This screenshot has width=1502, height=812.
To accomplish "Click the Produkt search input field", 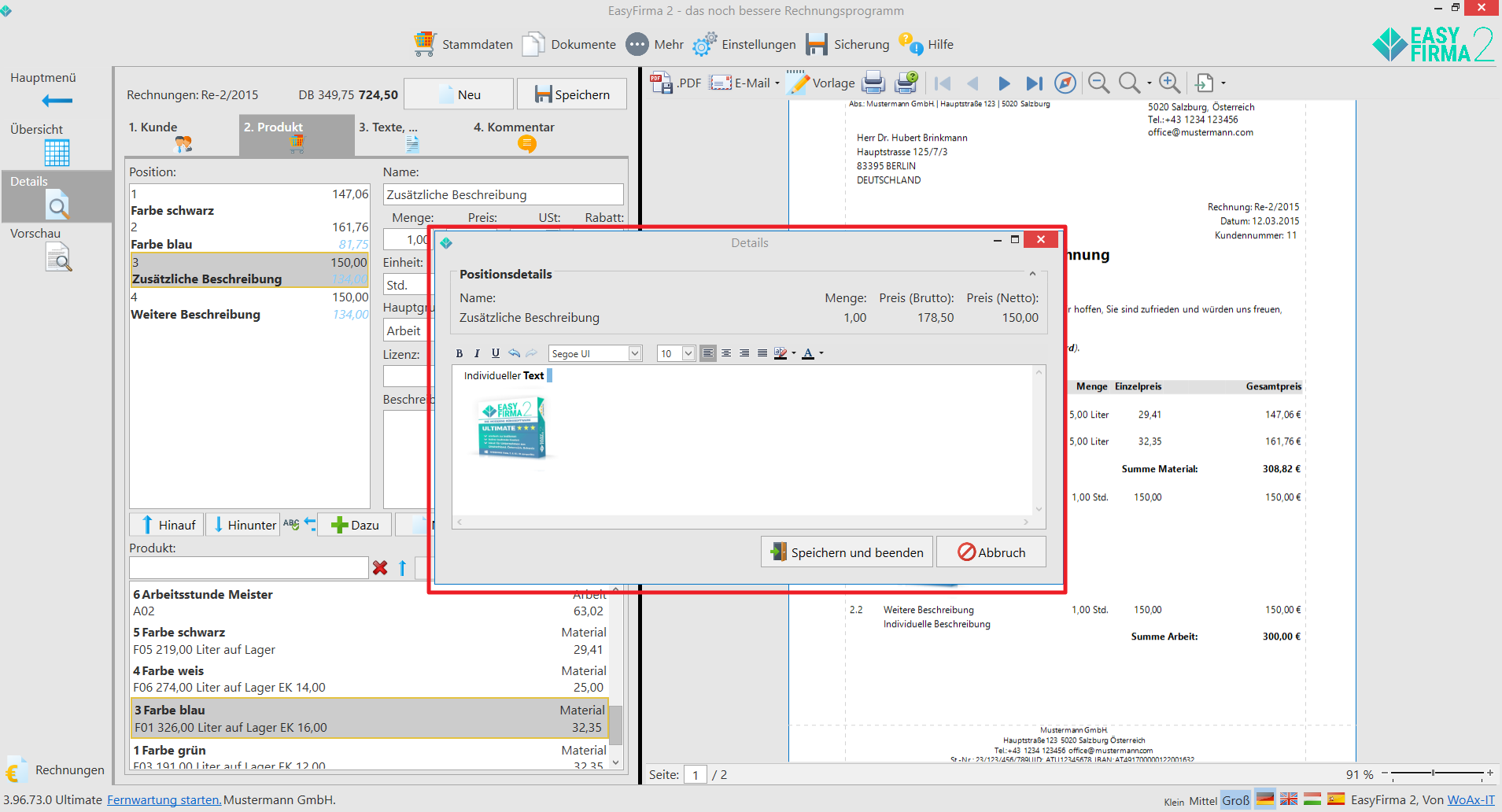I will 249,567.
